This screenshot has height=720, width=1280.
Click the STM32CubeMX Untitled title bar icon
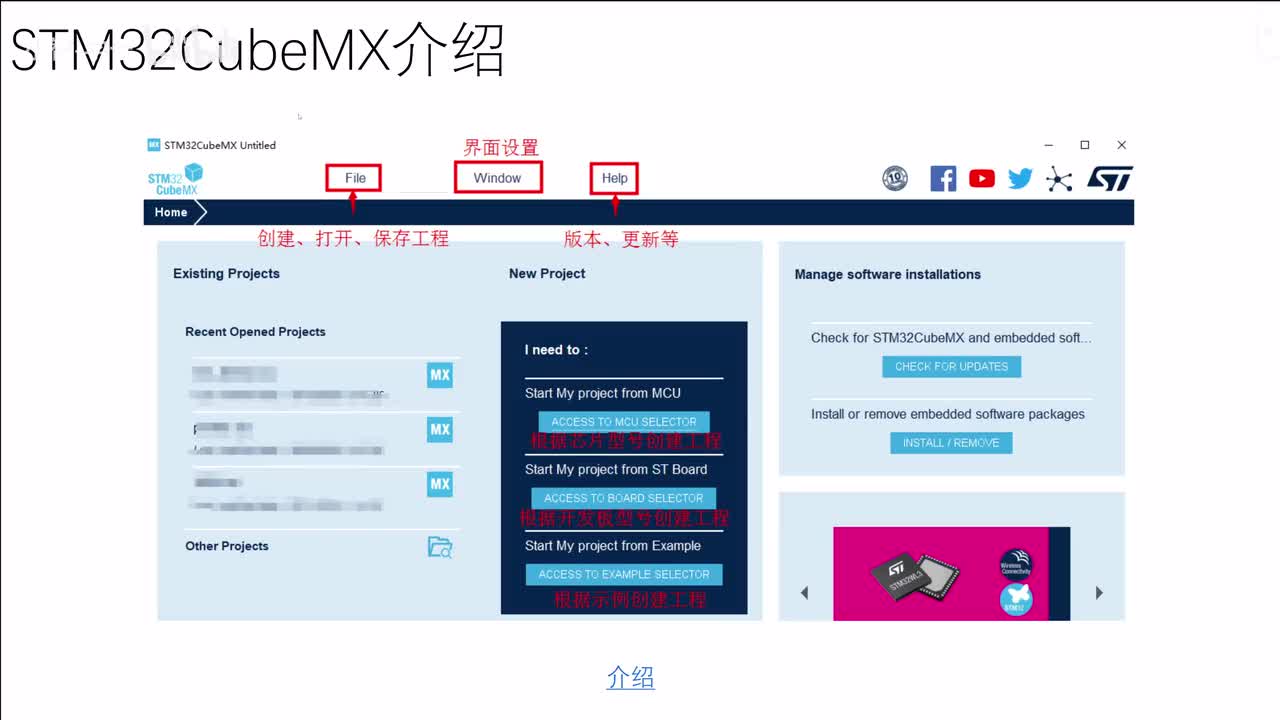click(154, 145)
